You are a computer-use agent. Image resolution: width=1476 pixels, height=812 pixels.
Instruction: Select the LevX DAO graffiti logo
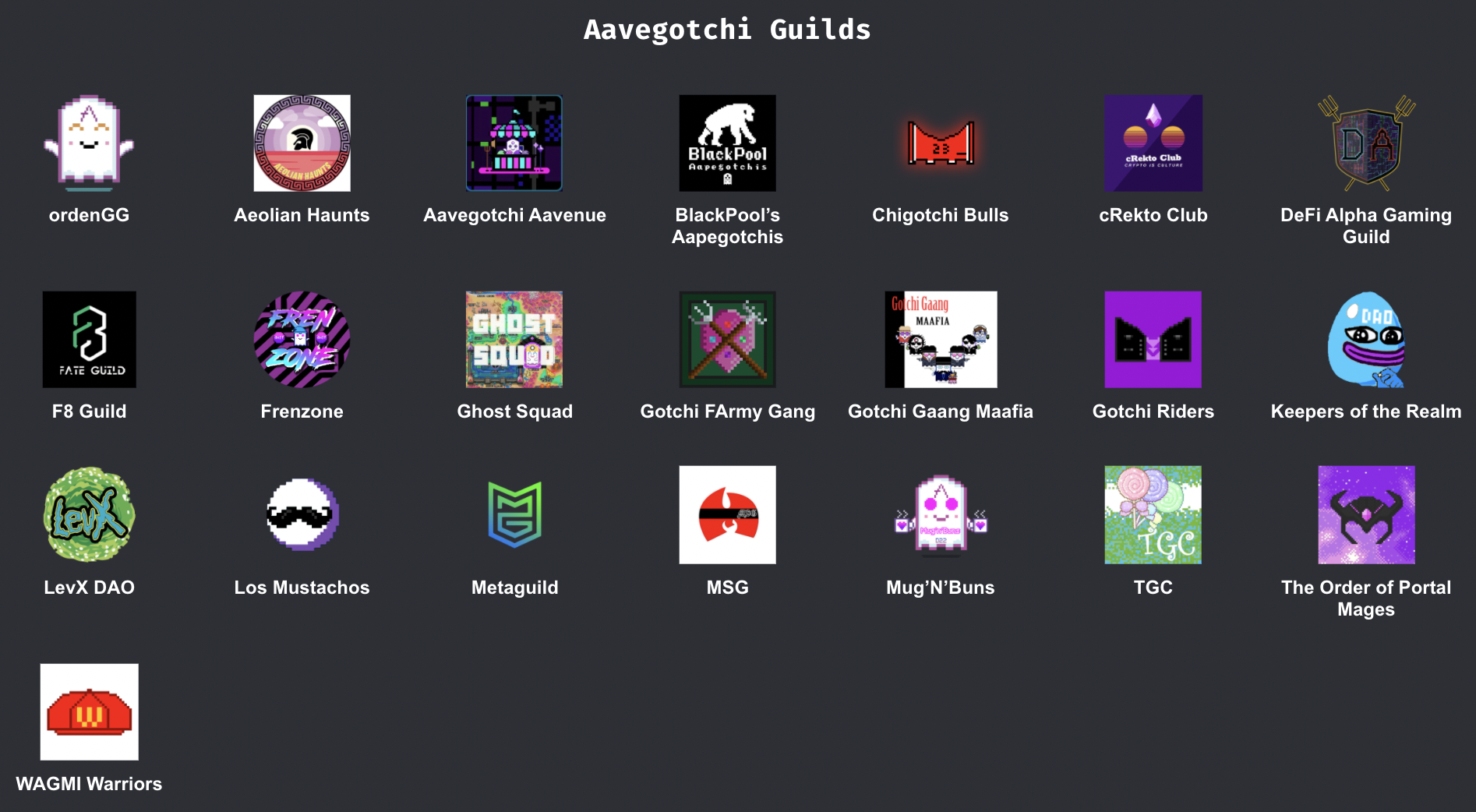(x=89, y=514)
